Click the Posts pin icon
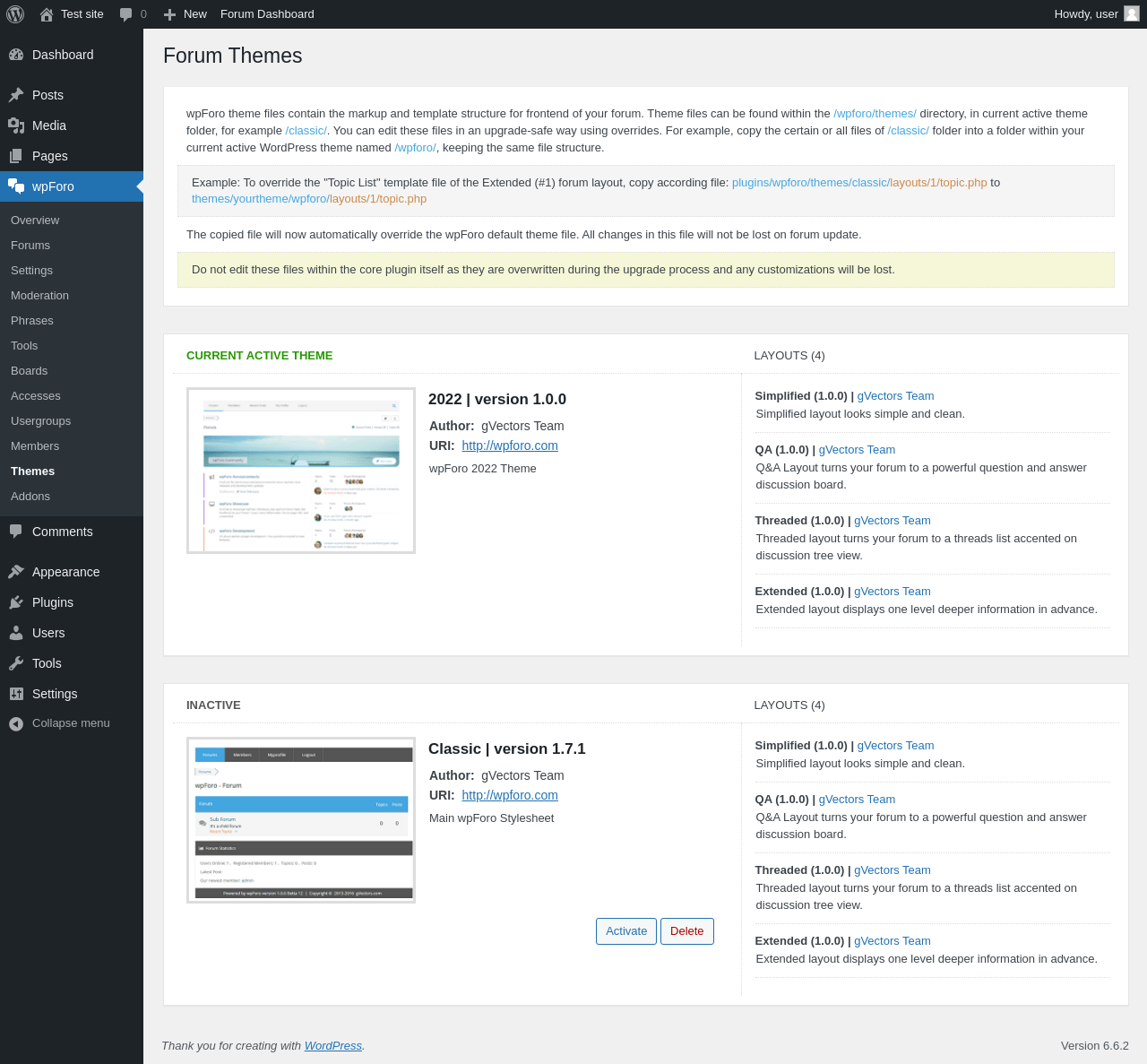Screen dimensions: 1147x1064 point(16,95)
